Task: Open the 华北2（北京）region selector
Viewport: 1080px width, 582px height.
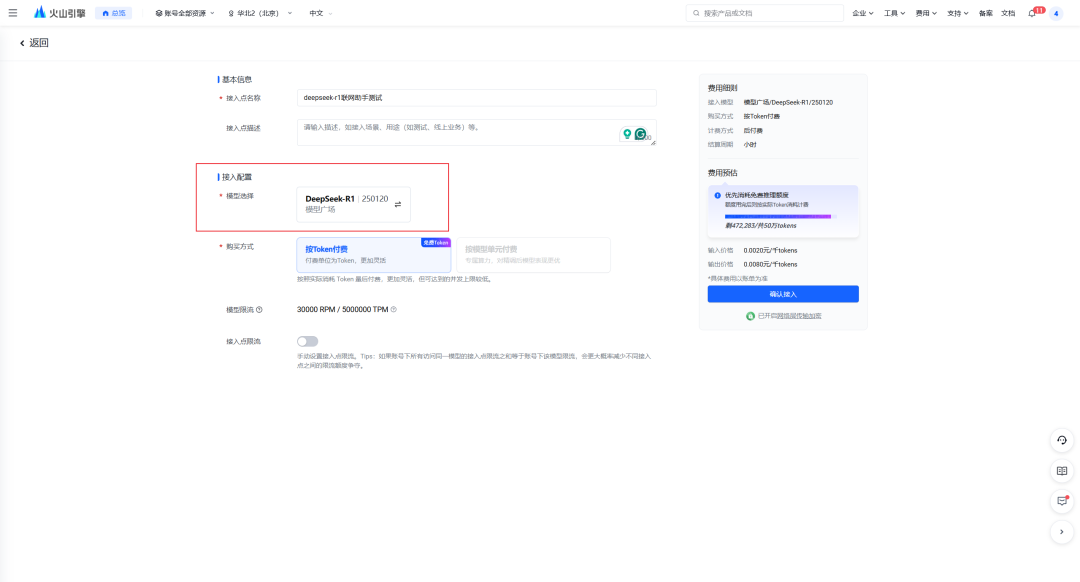Action: pos(260,13)
